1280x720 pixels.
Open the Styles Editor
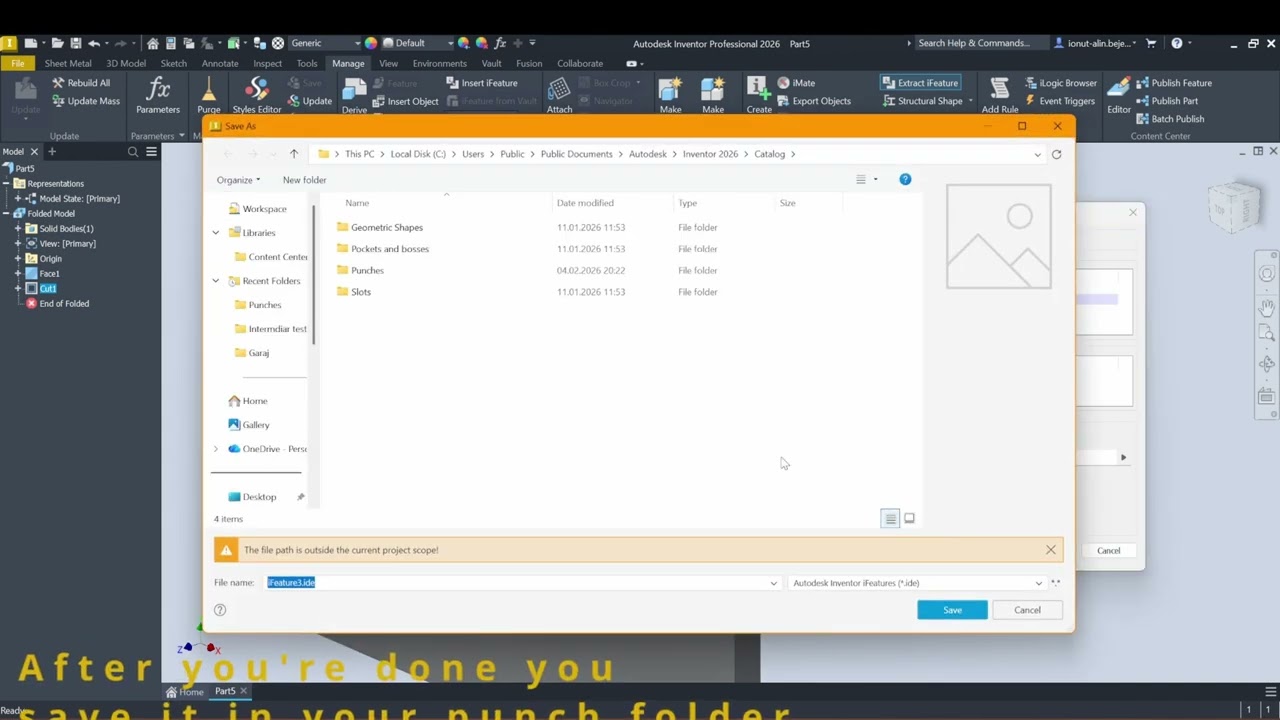(x=257, y=96)
